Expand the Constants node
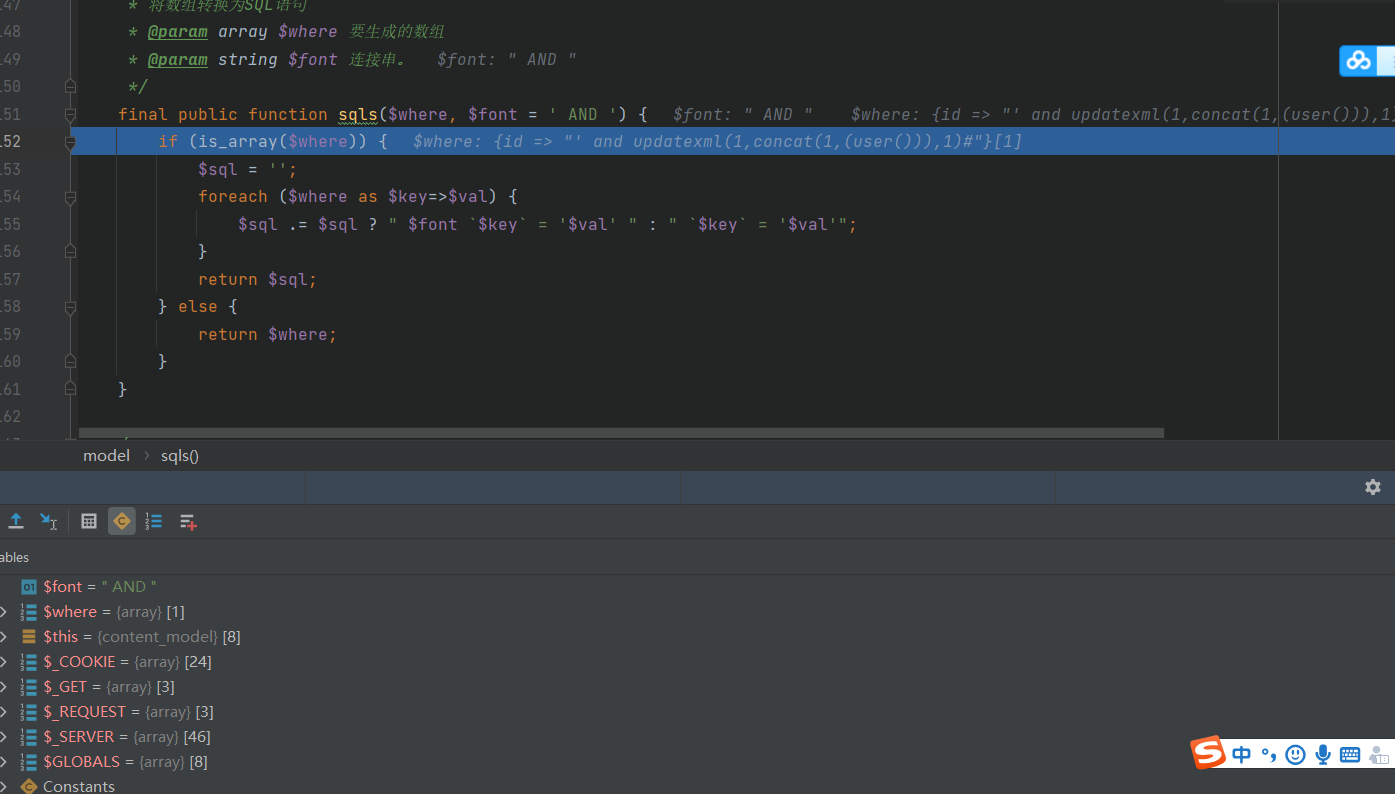This screenshot has width=1395, height=794. [x=3, y=786]
